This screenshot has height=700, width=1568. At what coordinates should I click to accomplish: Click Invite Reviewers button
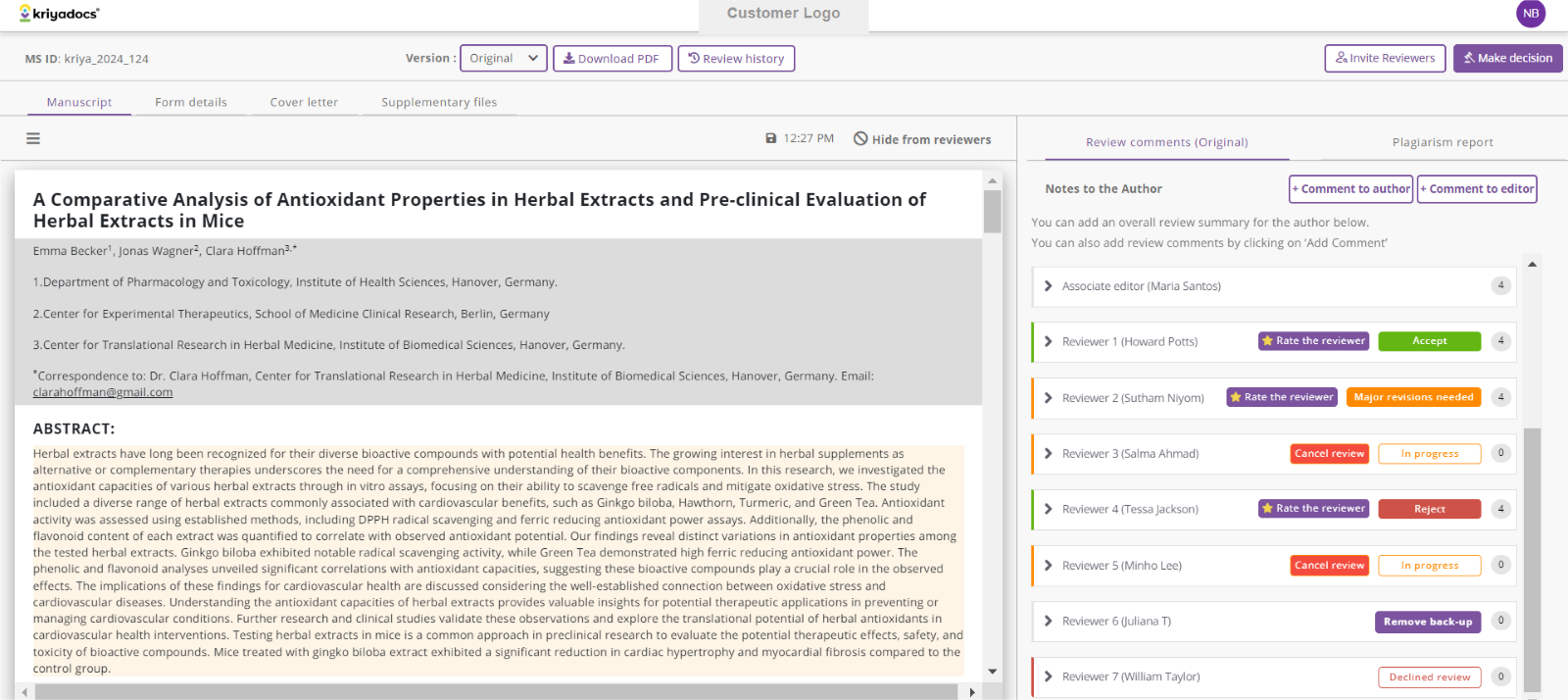(x=1386, y=58)
